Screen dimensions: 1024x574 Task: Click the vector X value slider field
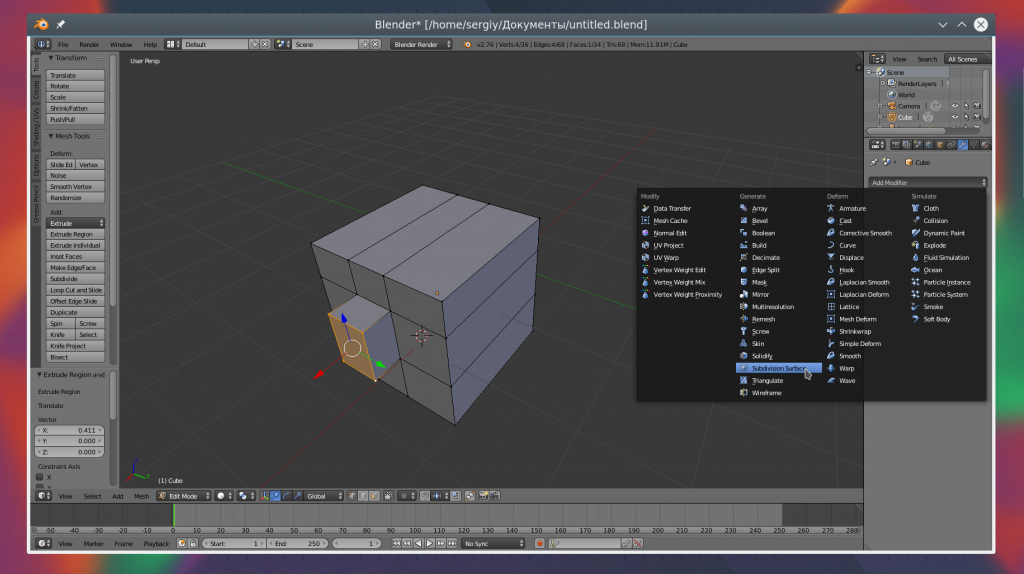click(x=69, y=430)
